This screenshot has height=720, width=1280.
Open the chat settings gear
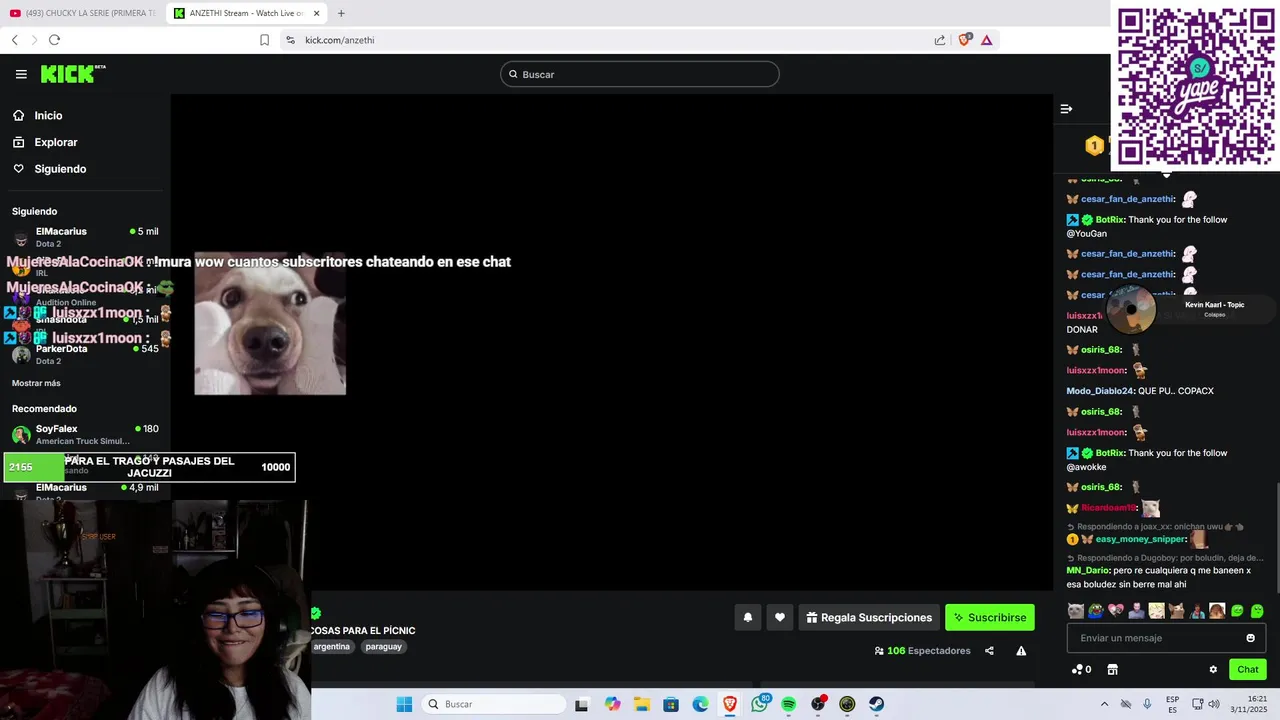(x=1213, y=670)
